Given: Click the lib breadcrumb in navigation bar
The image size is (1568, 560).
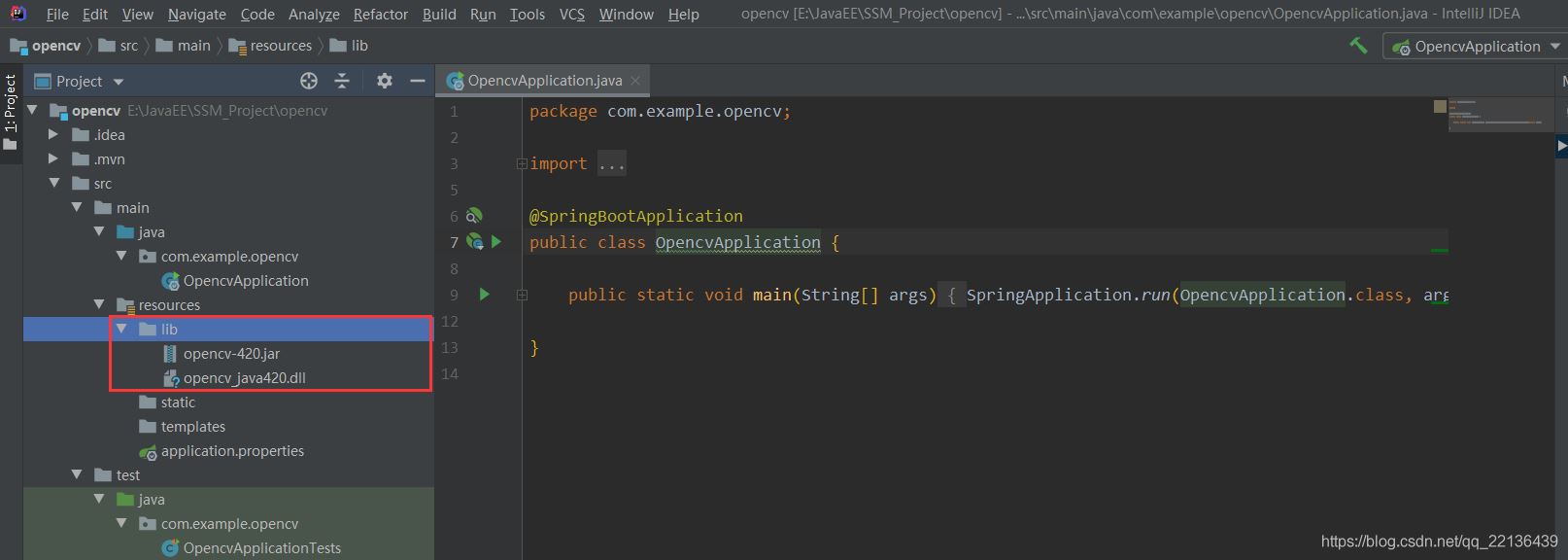Looking at the screenshot, I should [349, 46].
